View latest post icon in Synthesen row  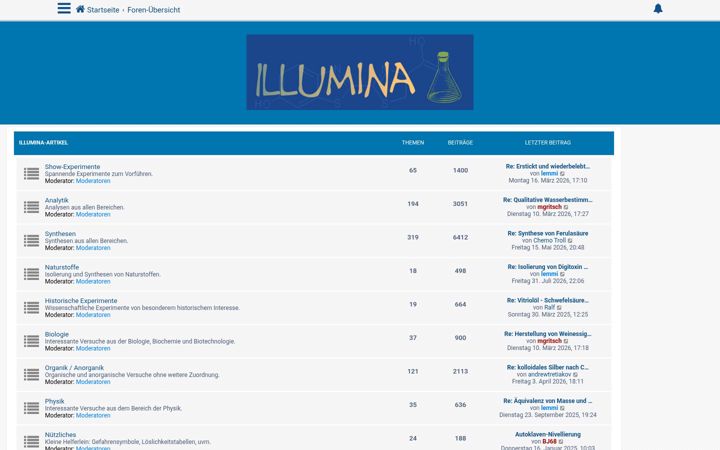[570, 241]
